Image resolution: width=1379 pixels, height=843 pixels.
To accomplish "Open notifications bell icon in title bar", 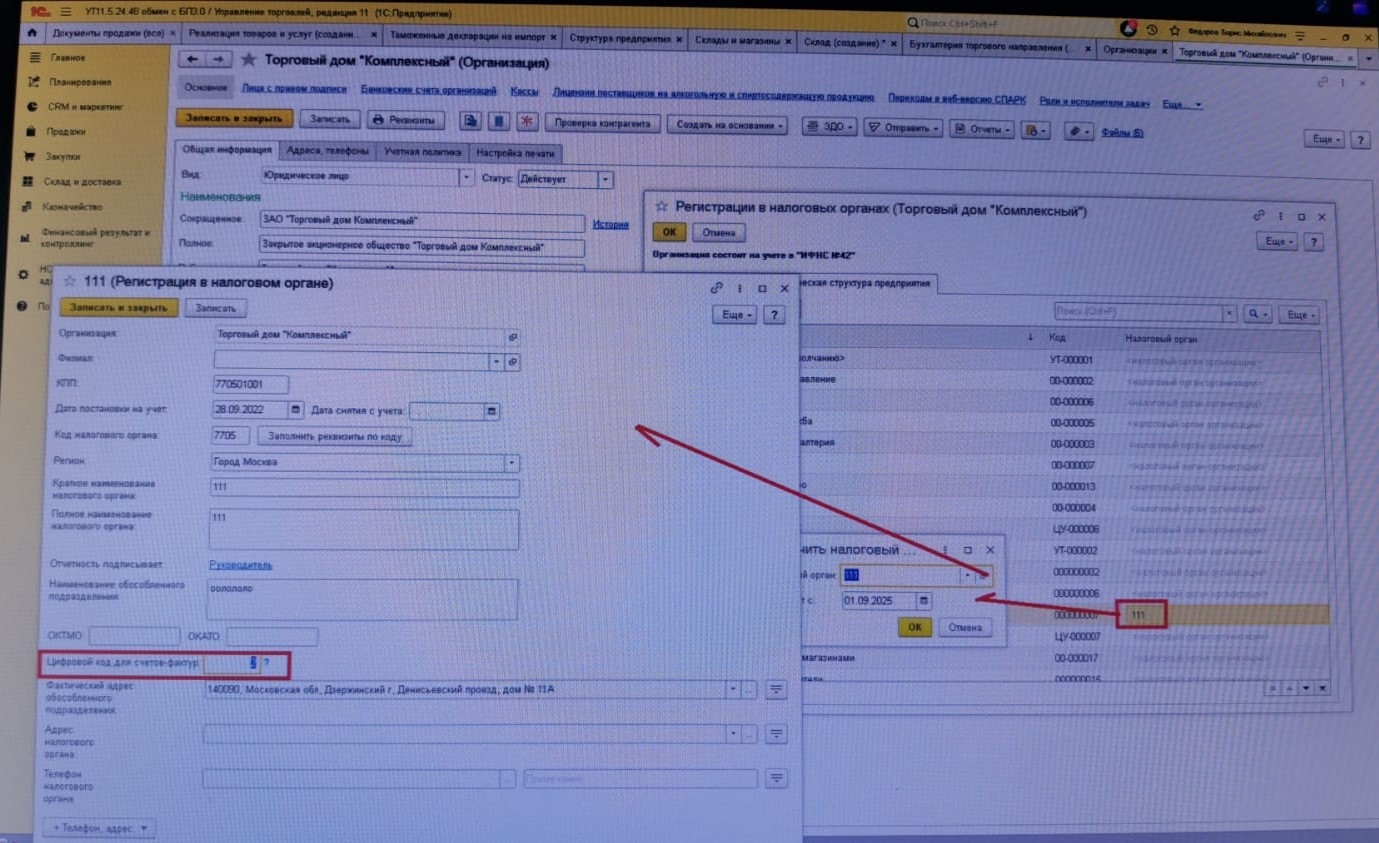I will (x=1128, y=29).
